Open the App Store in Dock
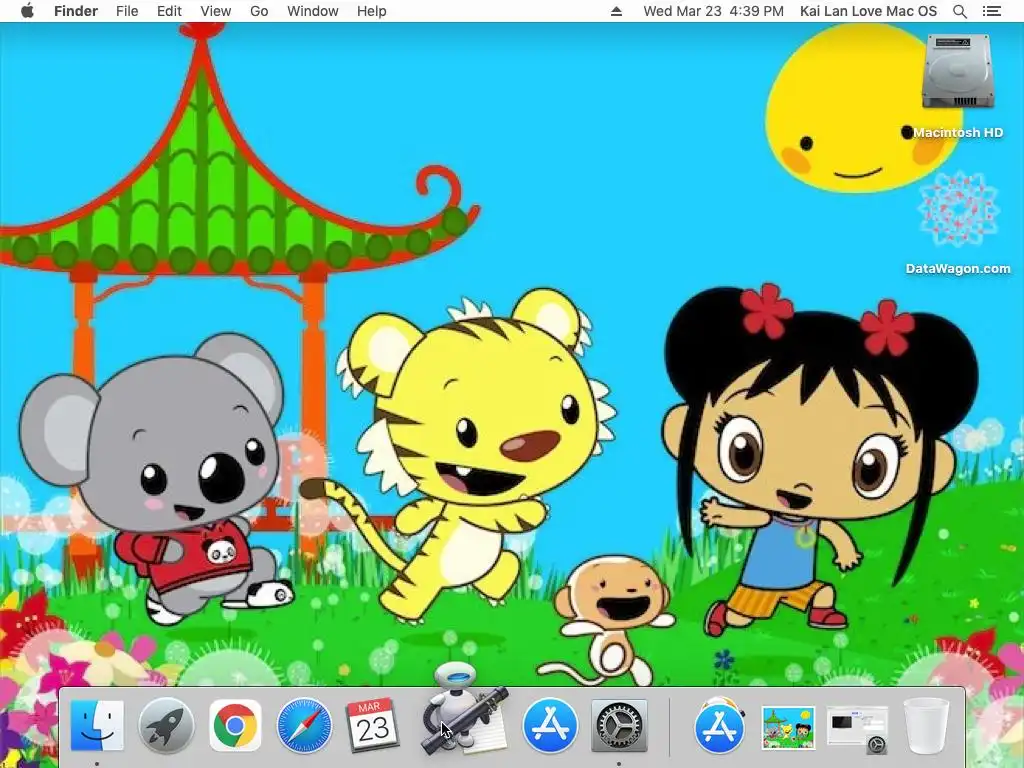Viewport: 1024px width, 768px height. click(x=550, y=726)
